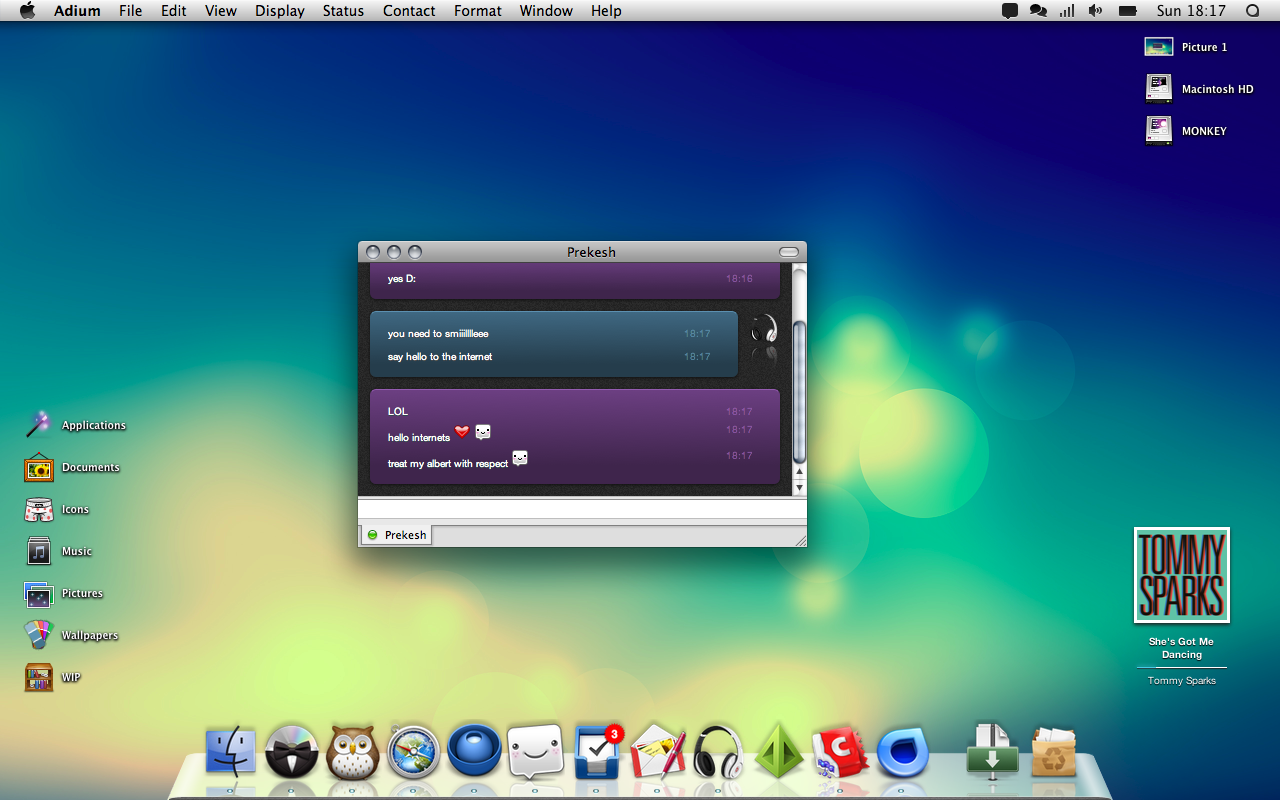Open the Status menu

pos(343,11)
